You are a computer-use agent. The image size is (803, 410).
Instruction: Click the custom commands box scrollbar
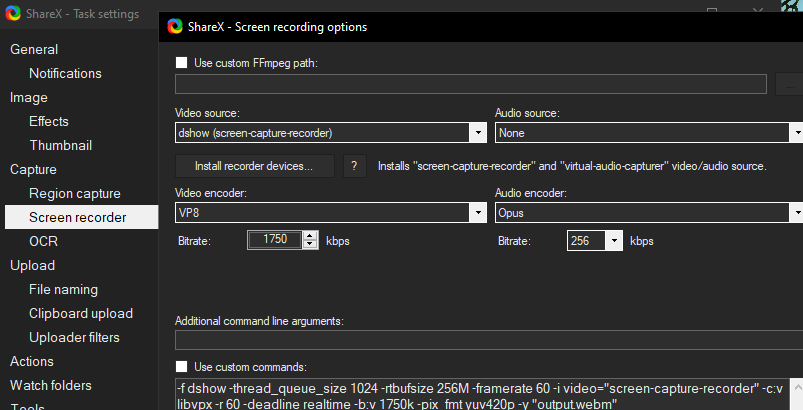point(796,394)
